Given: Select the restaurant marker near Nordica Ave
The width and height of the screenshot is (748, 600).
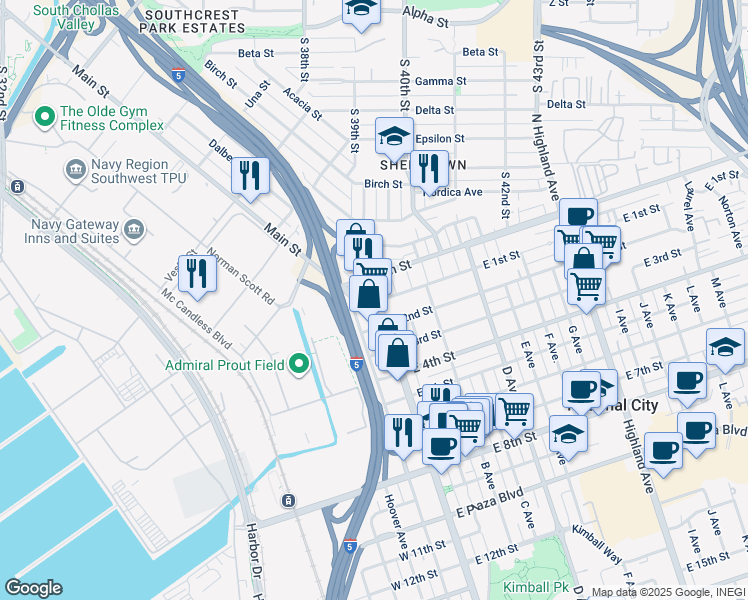Looking at the screenshot, I should [429, 171].
